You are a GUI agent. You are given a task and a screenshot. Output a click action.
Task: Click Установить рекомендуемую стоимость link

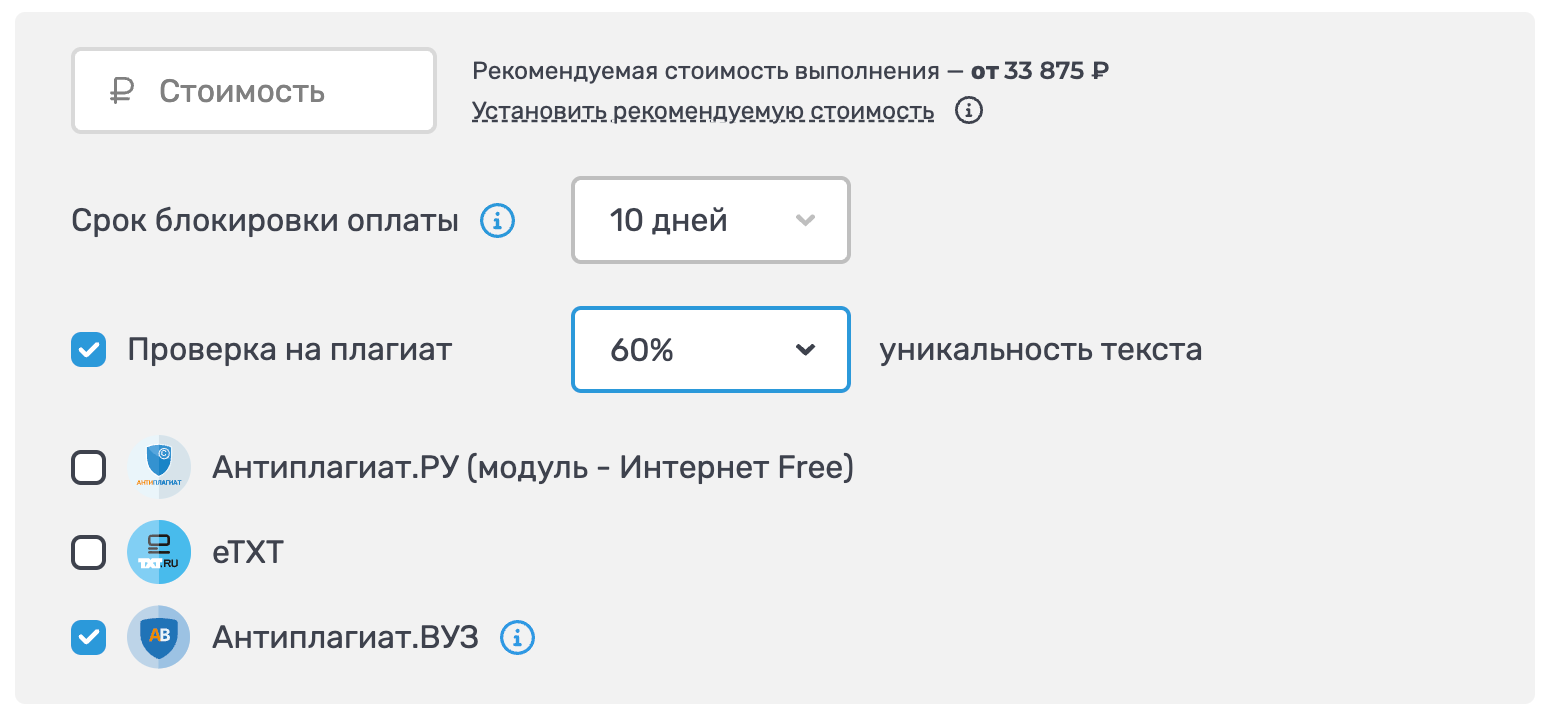(x=703, y=111)
